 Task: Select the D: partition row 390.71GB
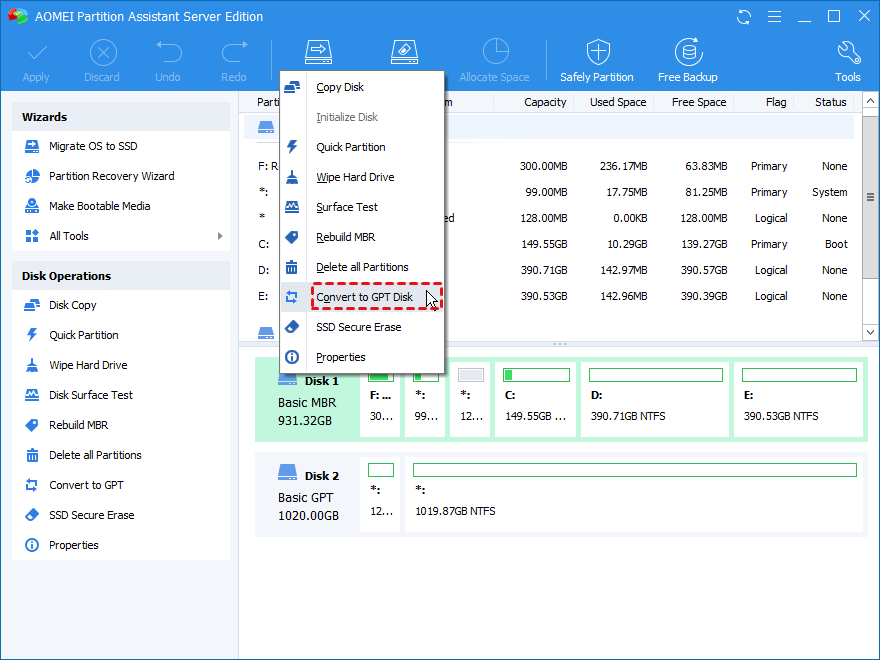[552, 271]
